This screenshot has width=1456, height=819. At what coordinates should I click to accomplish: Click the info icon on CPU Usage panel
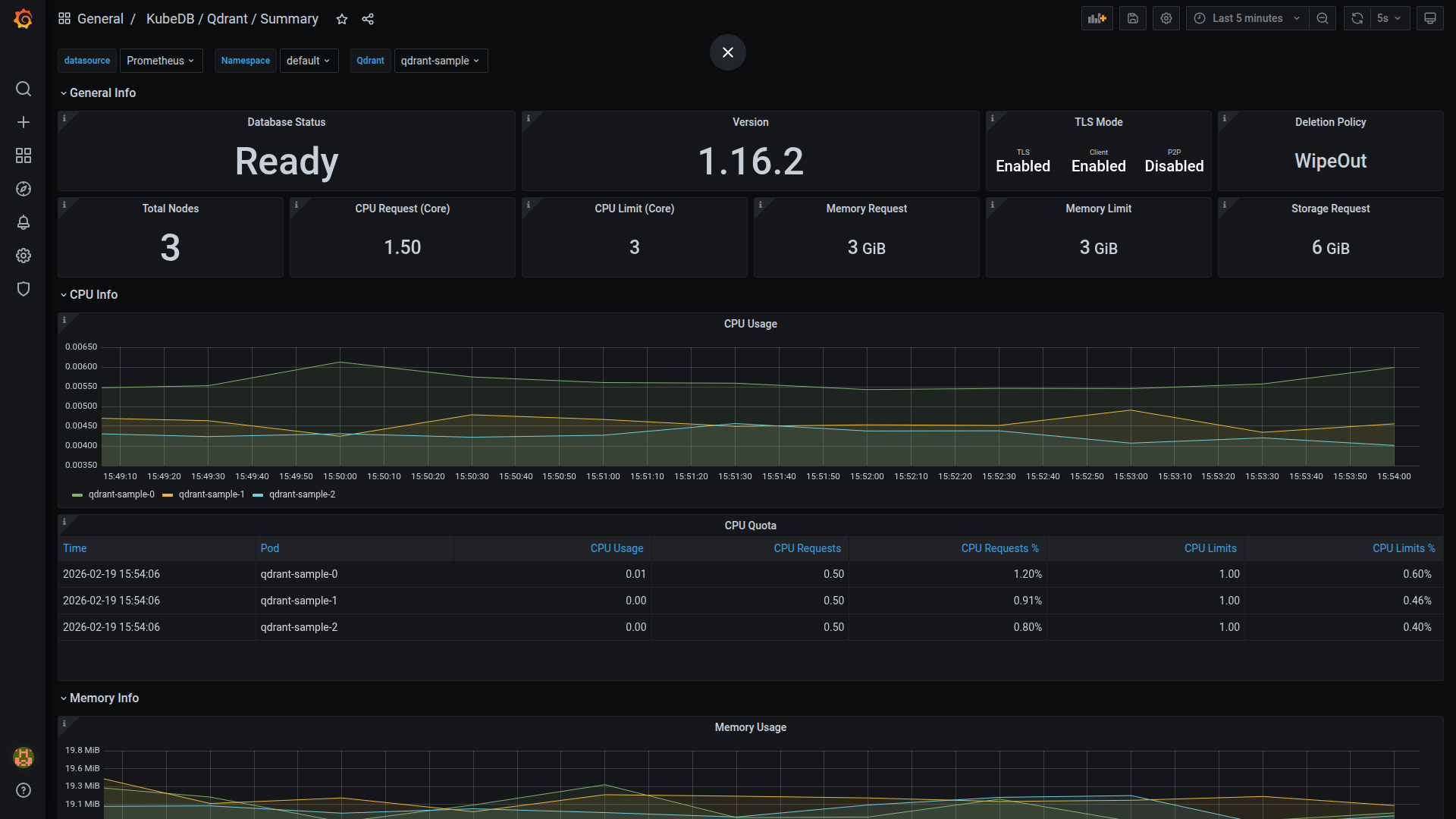pos(64,320)
